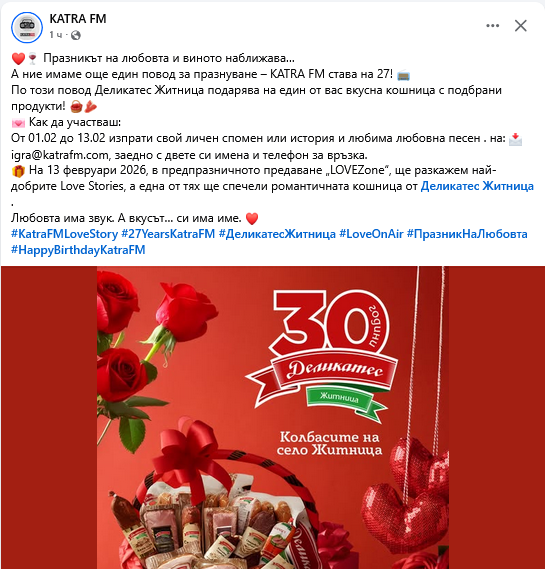Click the "Колбасите на село Житница" slogan
545x569 pixels.
click(x=329, y=443)
